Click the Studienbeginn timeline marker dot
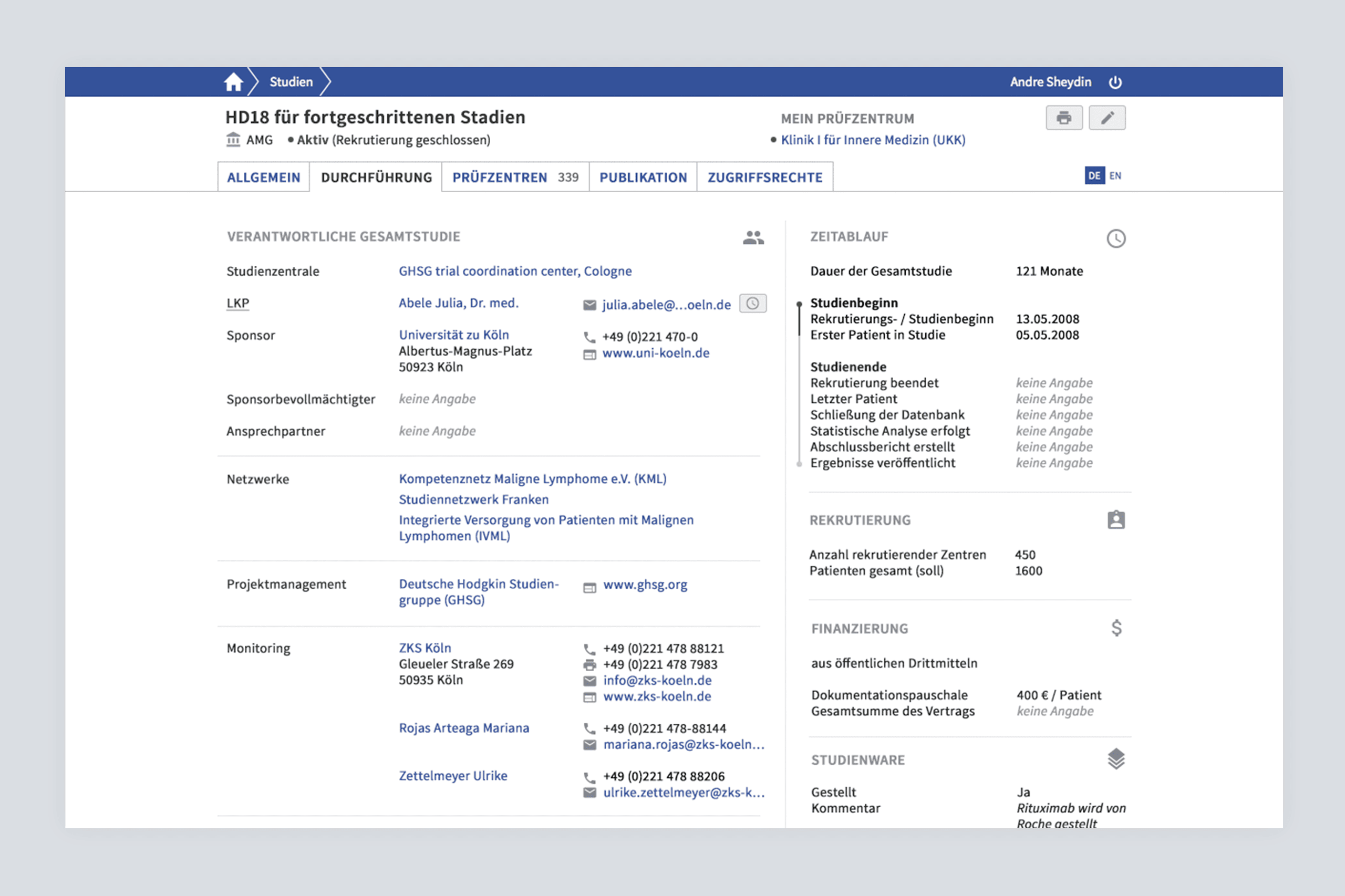 pyautogui.click(x=799, y=304)
